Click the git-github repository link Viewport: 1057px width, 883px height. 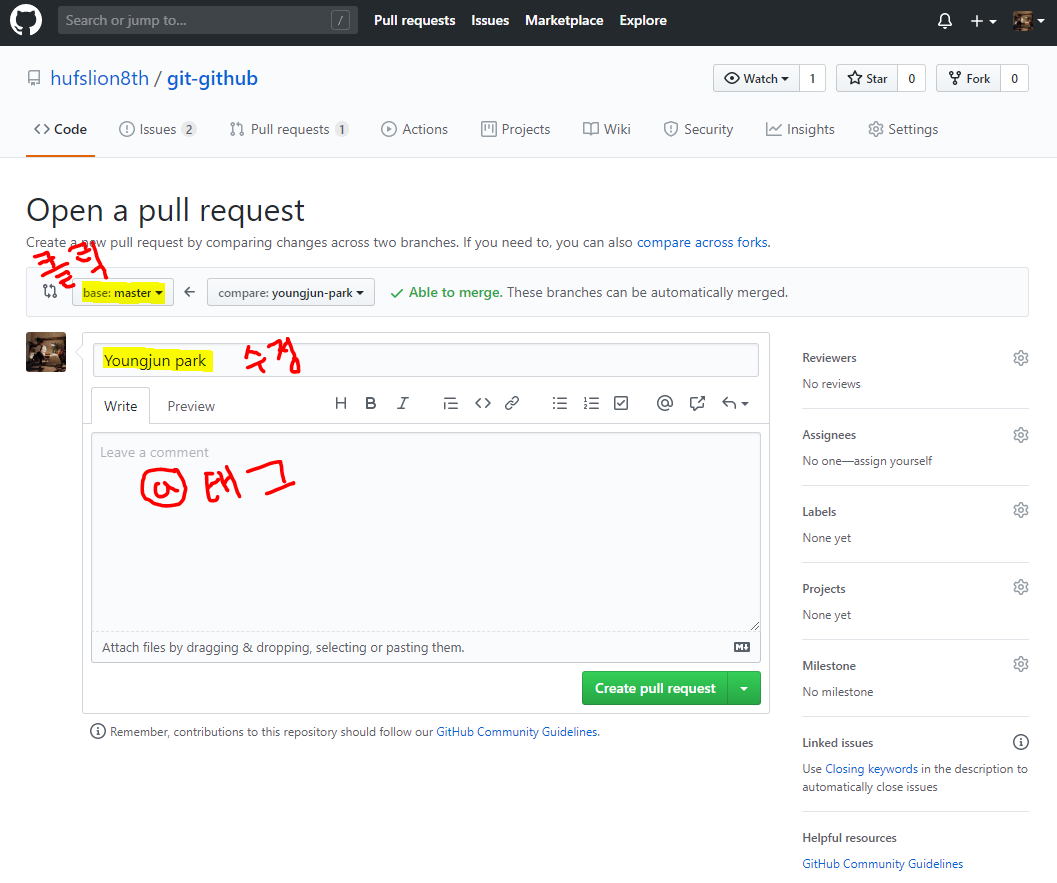[x=212, y=79]
